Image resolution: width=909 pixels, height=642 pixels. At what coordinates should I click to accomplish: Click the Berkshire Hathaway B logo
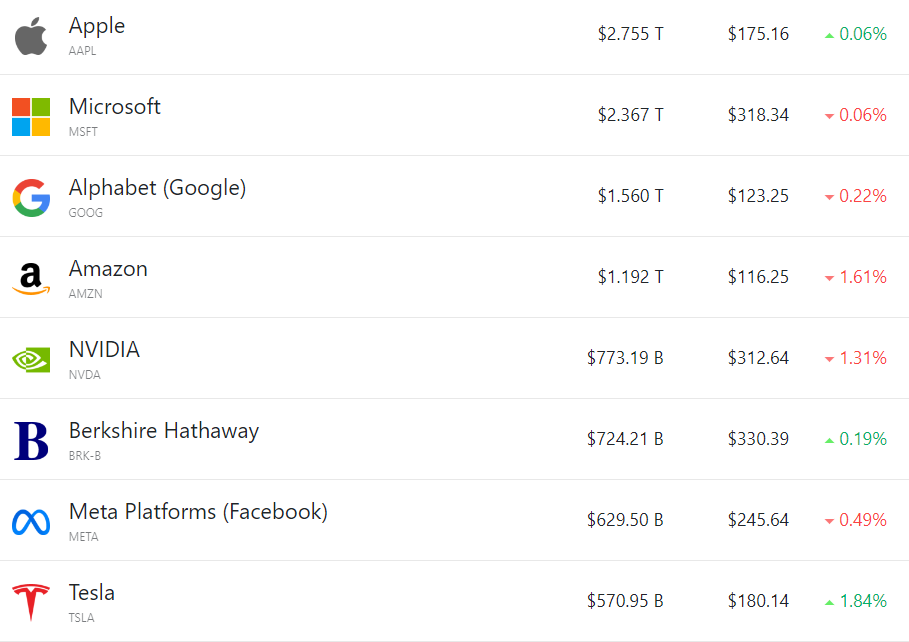click(x=31, y=440)
